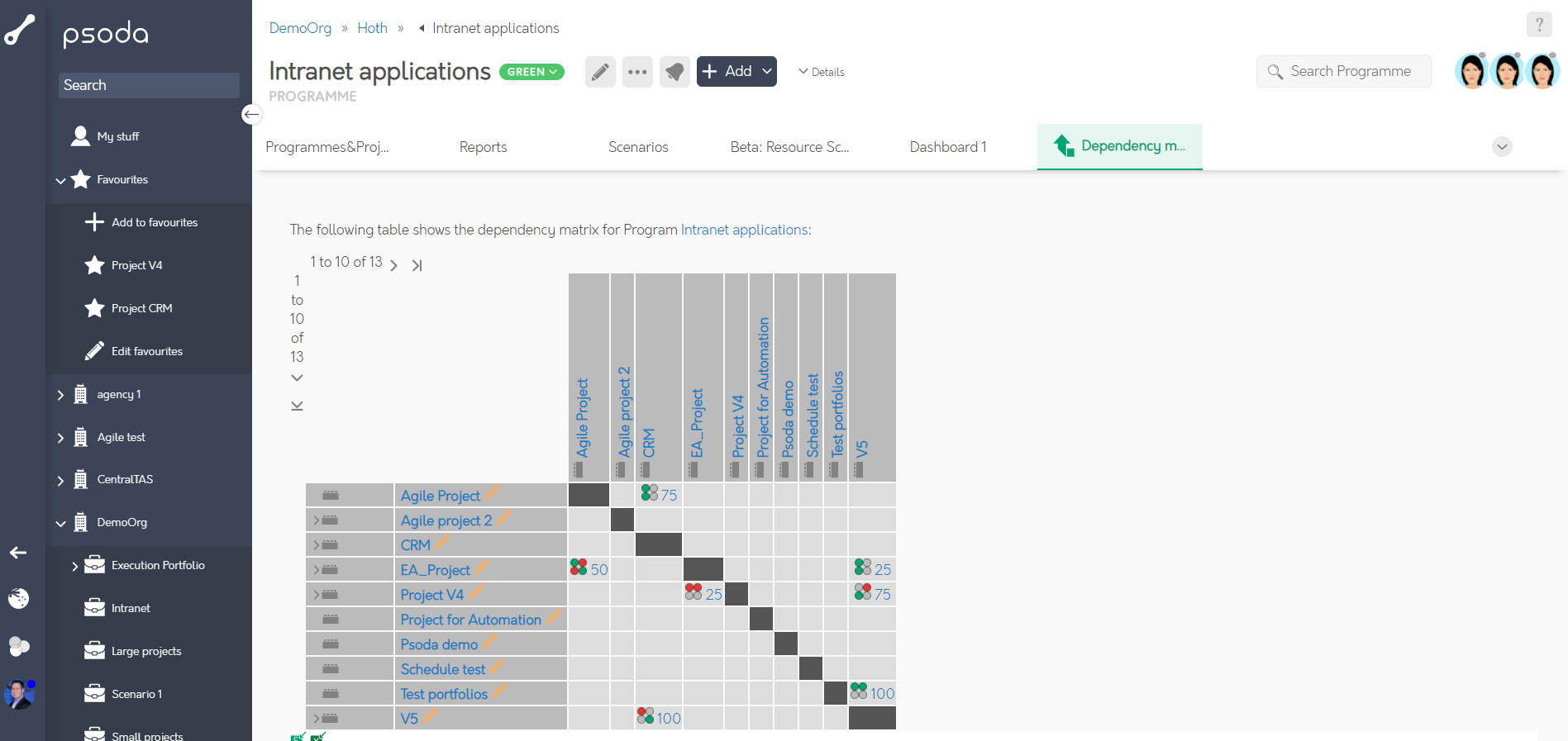Click the psoda logo icon in top-left
1568x741 pixels.
point(20,30)
